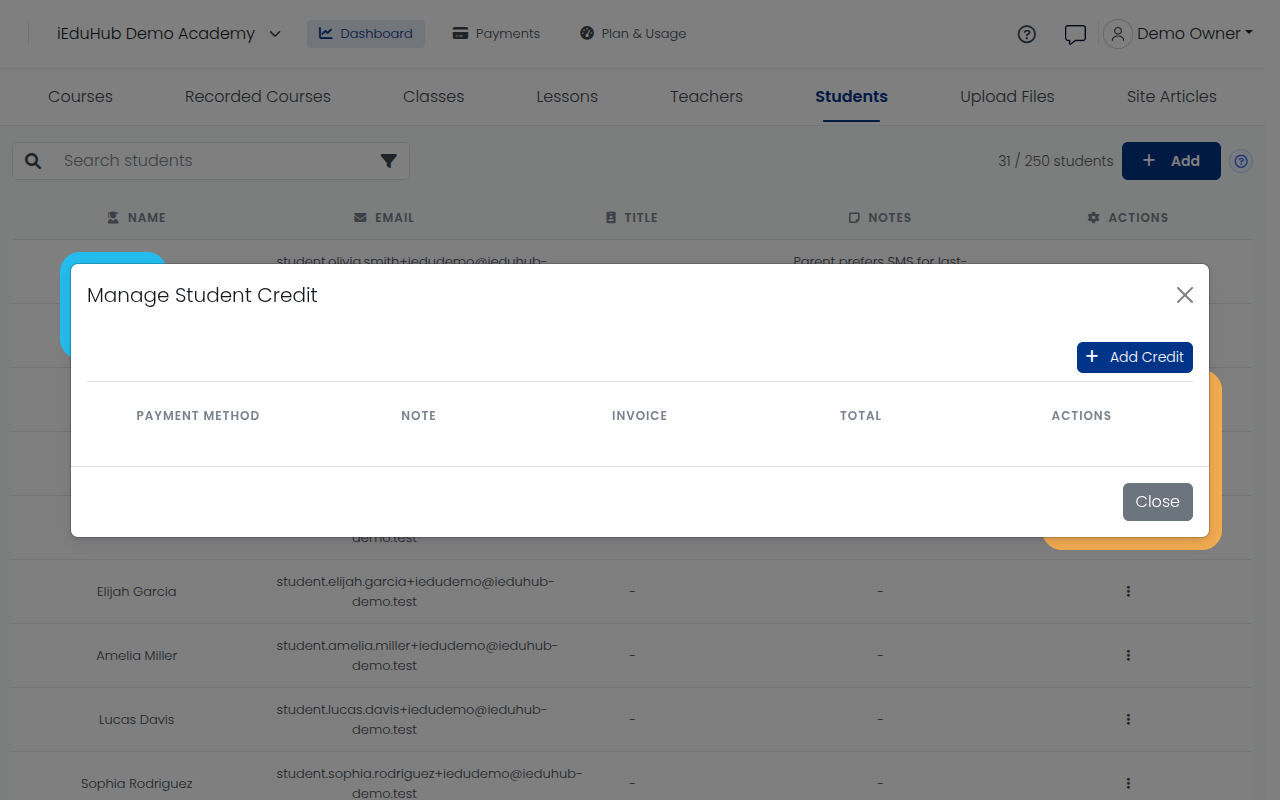Click the search magnifier icon
This screenshot has height=800, width=1280.
[33, 161]
